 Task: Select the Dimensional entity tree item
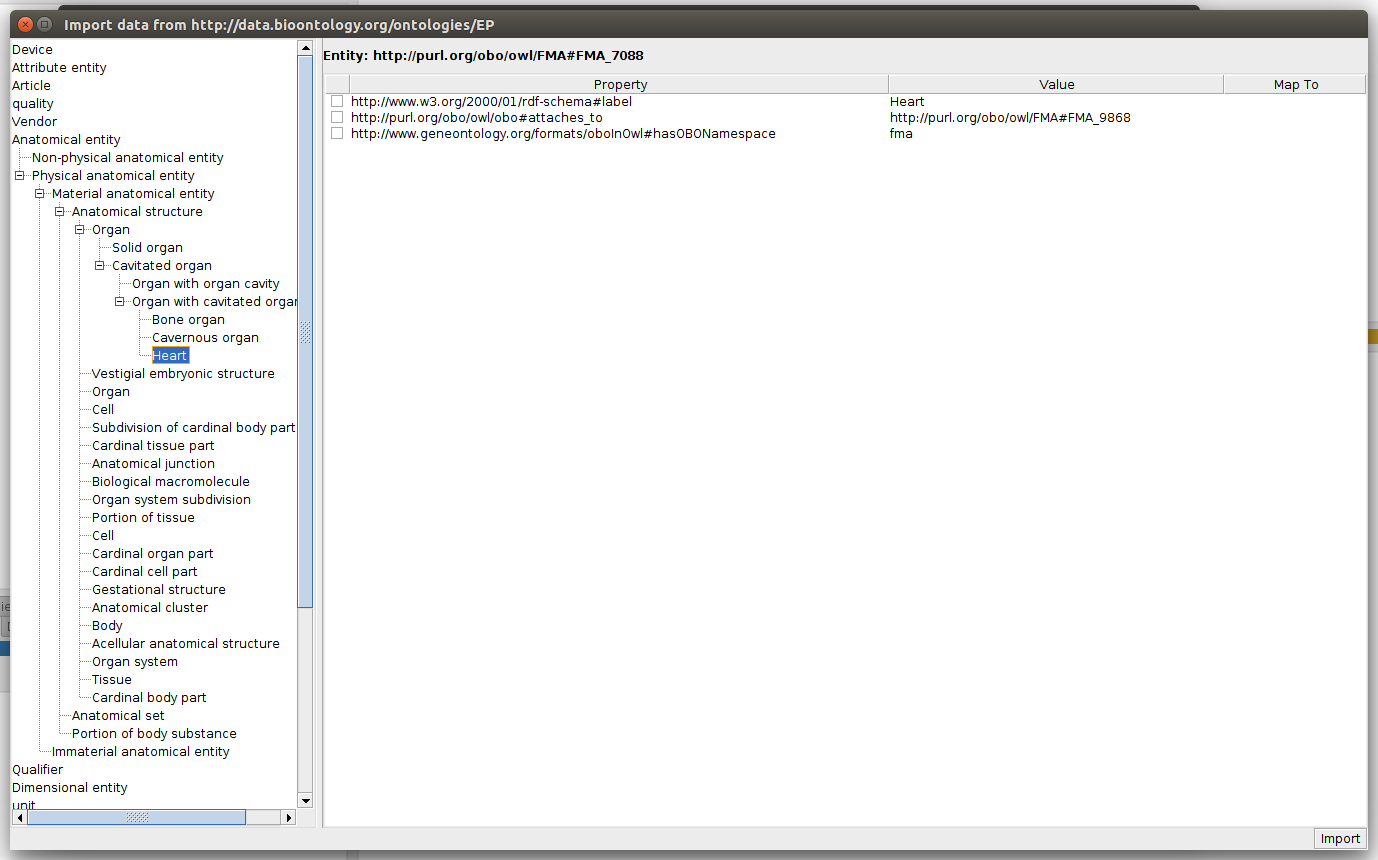point(69,787)
